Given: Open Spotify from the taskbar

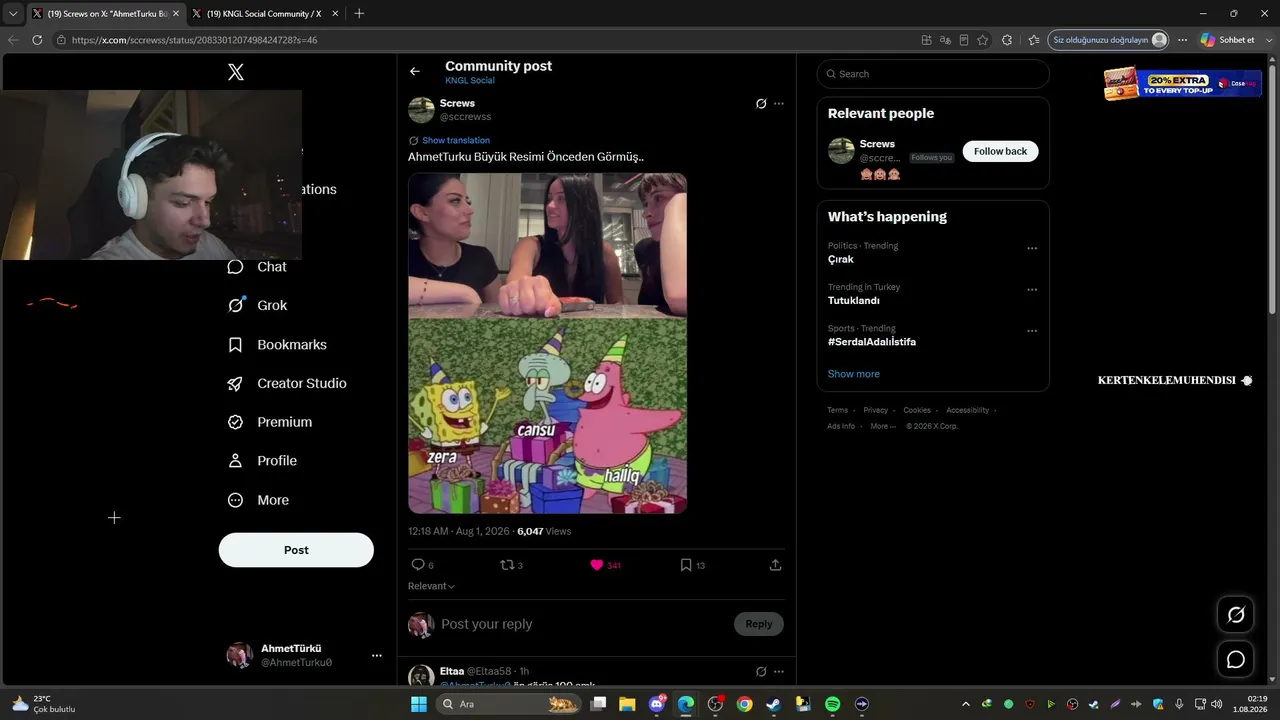Looking at the screenshot, I should pos(833,704).
